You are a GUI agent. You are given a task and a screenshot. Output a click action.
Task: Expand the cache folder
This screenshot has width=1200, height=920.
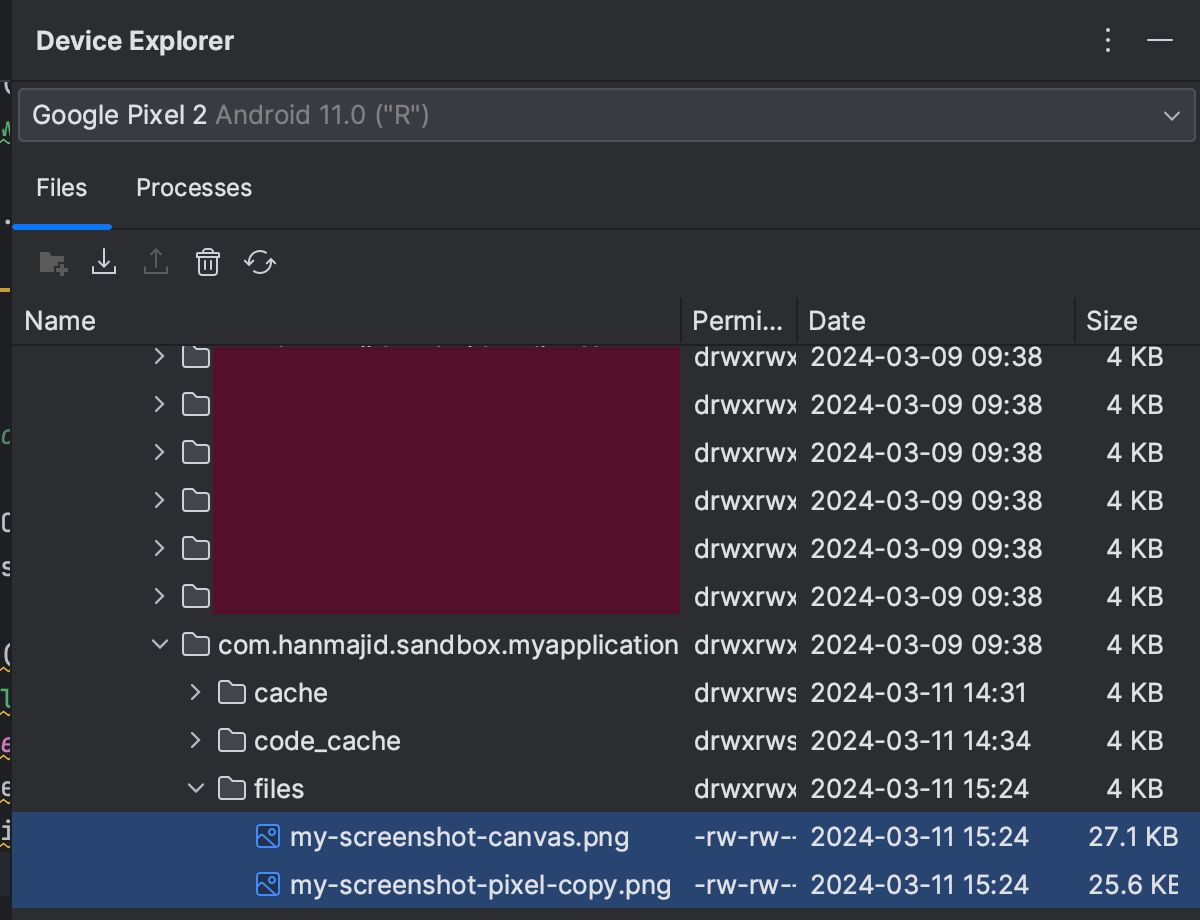tap(196, 692)
